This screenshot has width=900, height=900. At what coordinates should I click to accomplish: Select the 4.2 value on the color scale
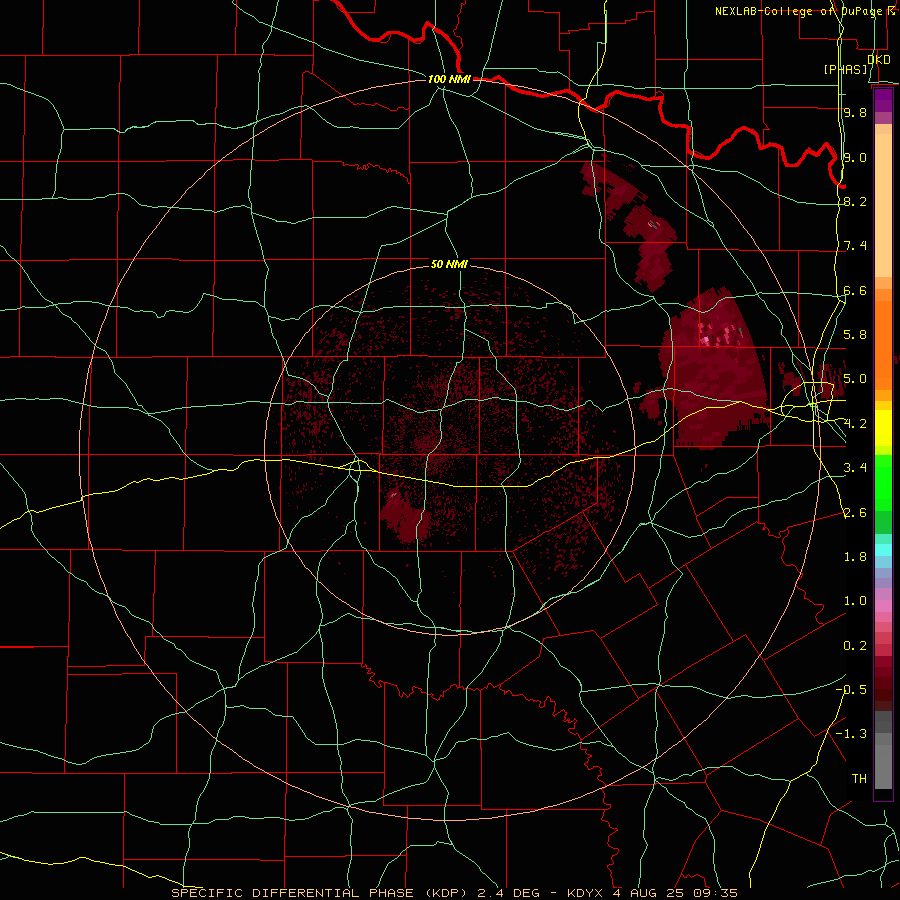855,424
